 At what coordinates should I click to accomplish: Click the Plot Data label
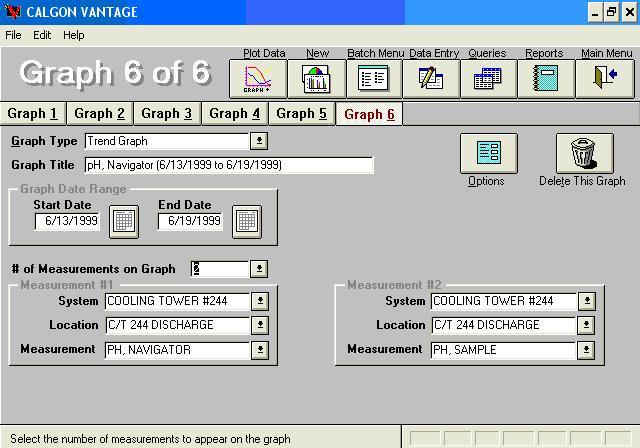[264, 53]
